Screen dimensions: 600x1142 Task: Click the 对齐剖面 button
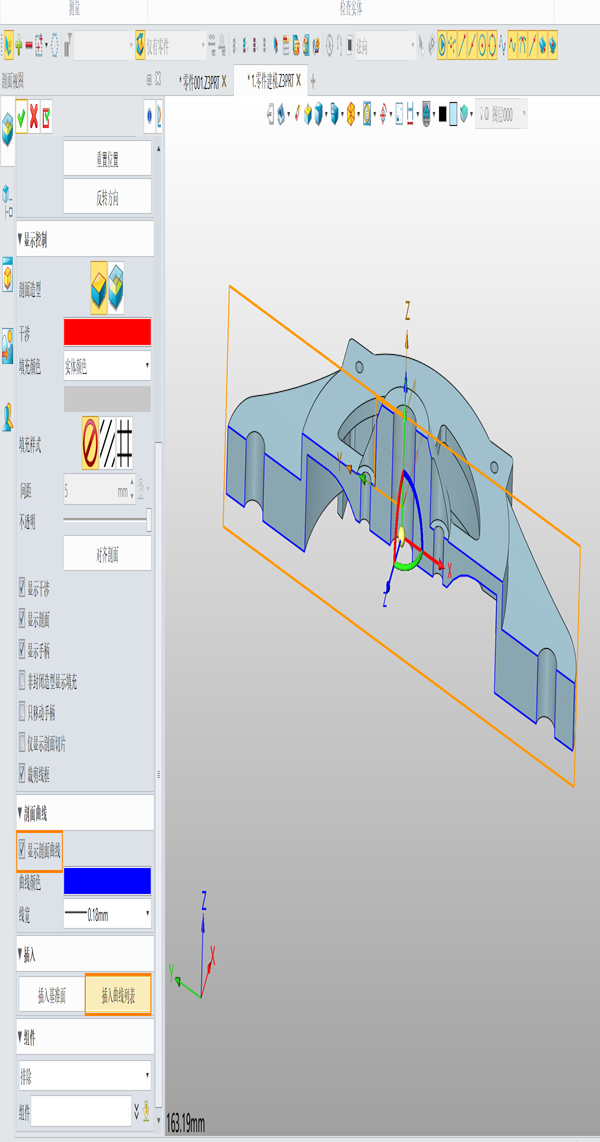[x=107, y=554]
